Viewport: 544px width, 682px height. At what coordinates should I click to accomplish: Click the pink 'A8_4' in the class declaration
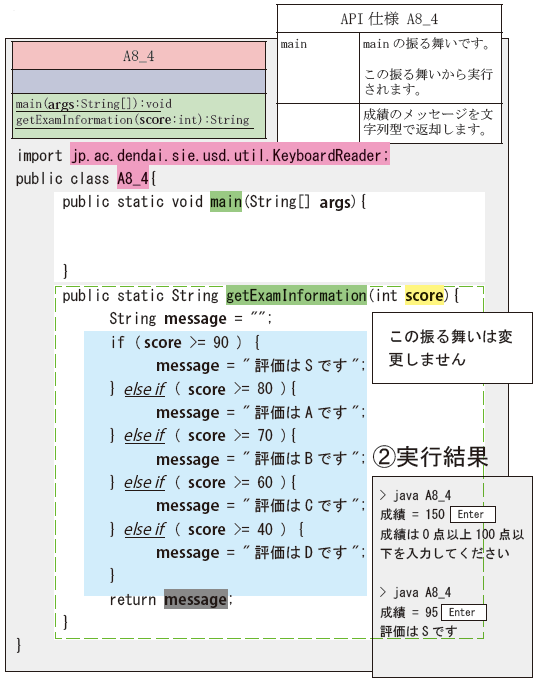(x=133, y=178)
